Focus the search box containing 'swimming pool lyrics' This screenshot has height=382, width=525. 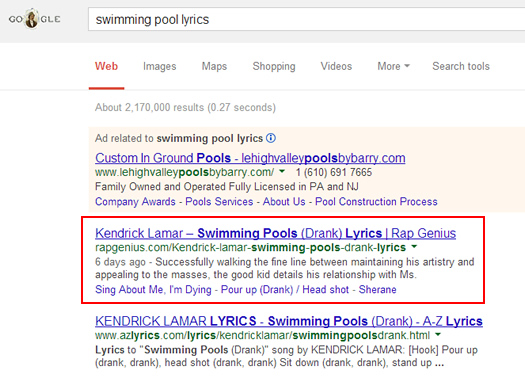coord(306,19)
